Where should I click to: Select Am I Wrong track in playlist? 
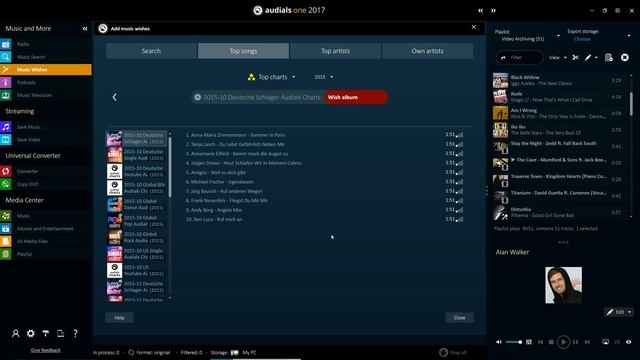click(x=558, y=113)
